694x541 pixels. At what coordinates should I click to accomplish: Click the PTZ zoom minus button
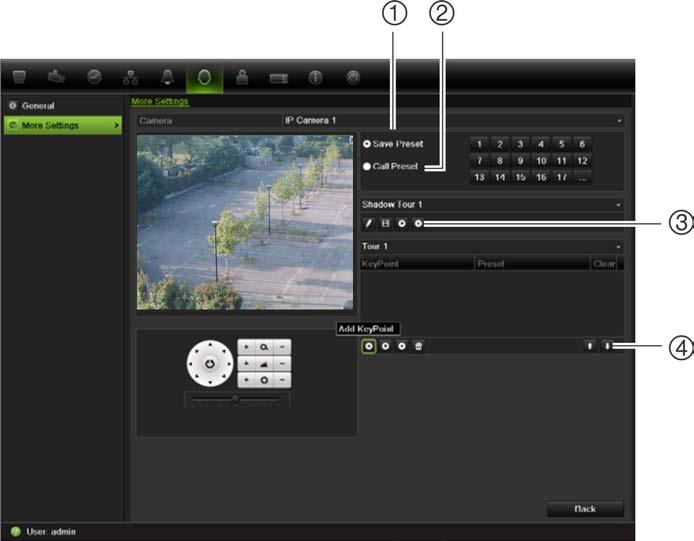282,347
